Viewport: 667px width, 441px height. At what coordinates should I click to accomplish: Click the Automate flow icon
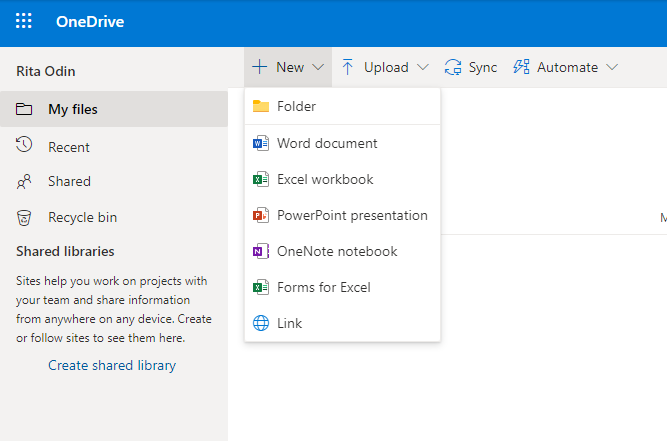(x=522, y=67)
